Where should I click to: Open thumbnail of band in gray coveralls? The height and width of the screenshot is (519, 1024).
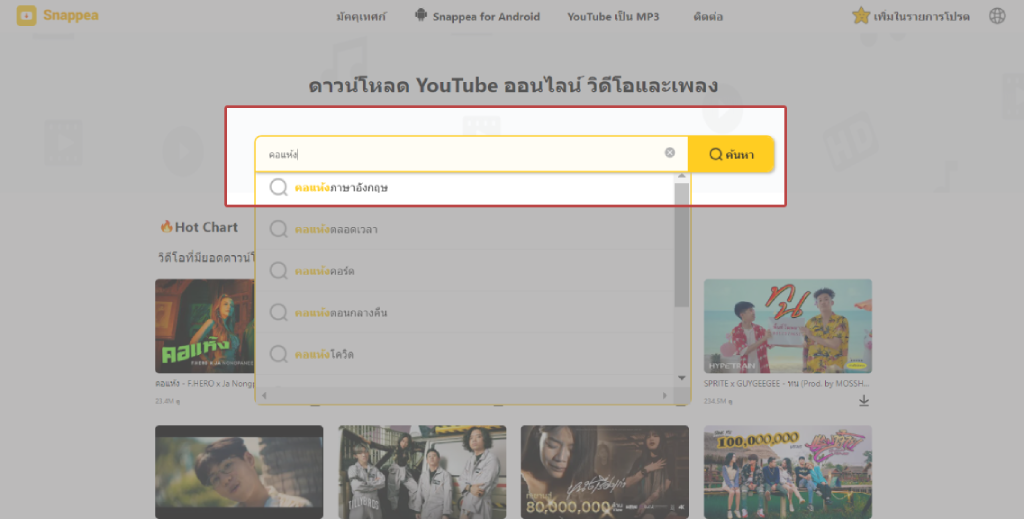422,472
